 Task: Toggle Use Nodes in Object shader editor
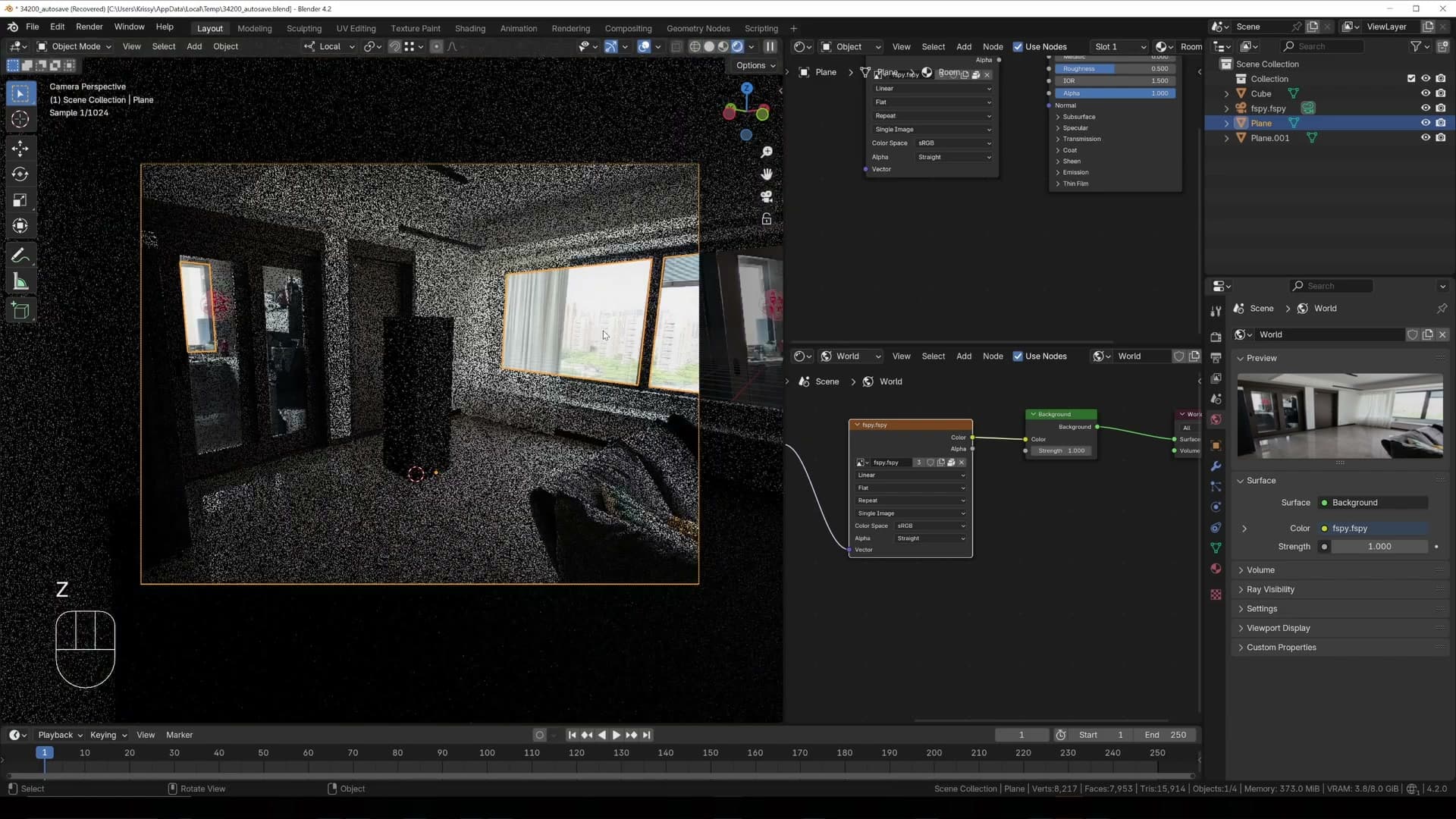(1018, 46)
